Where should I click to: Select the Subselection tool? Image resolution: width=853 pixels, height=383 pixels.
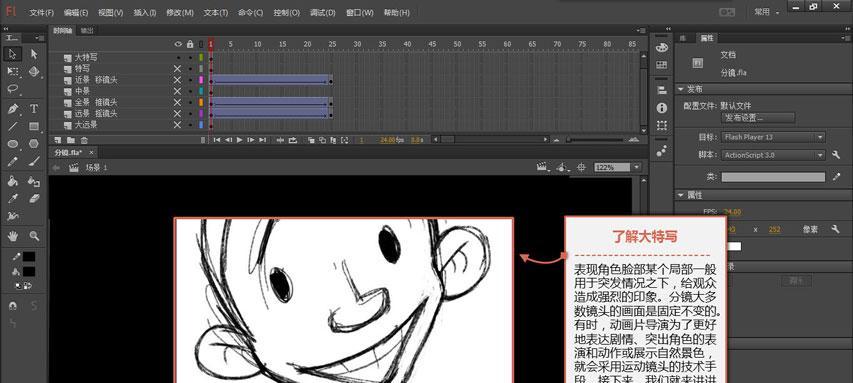(34, 54)
